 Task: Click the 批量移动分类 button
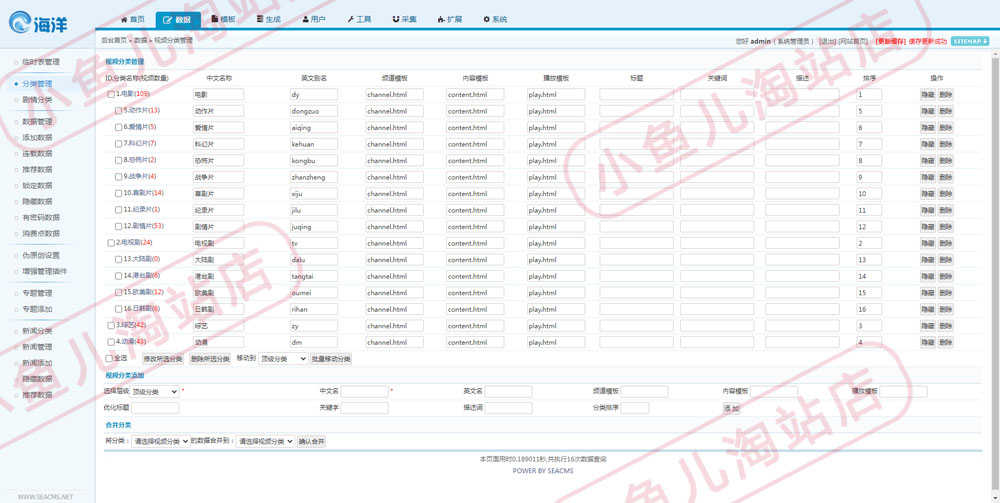click(331, 359)
